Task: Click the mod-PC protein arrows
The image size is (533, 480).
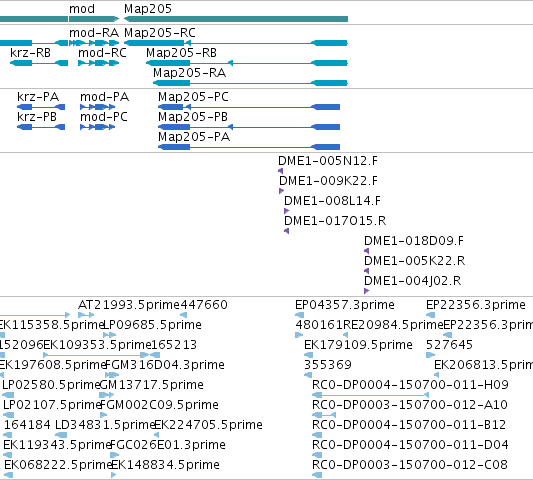Action: point(98,127)
